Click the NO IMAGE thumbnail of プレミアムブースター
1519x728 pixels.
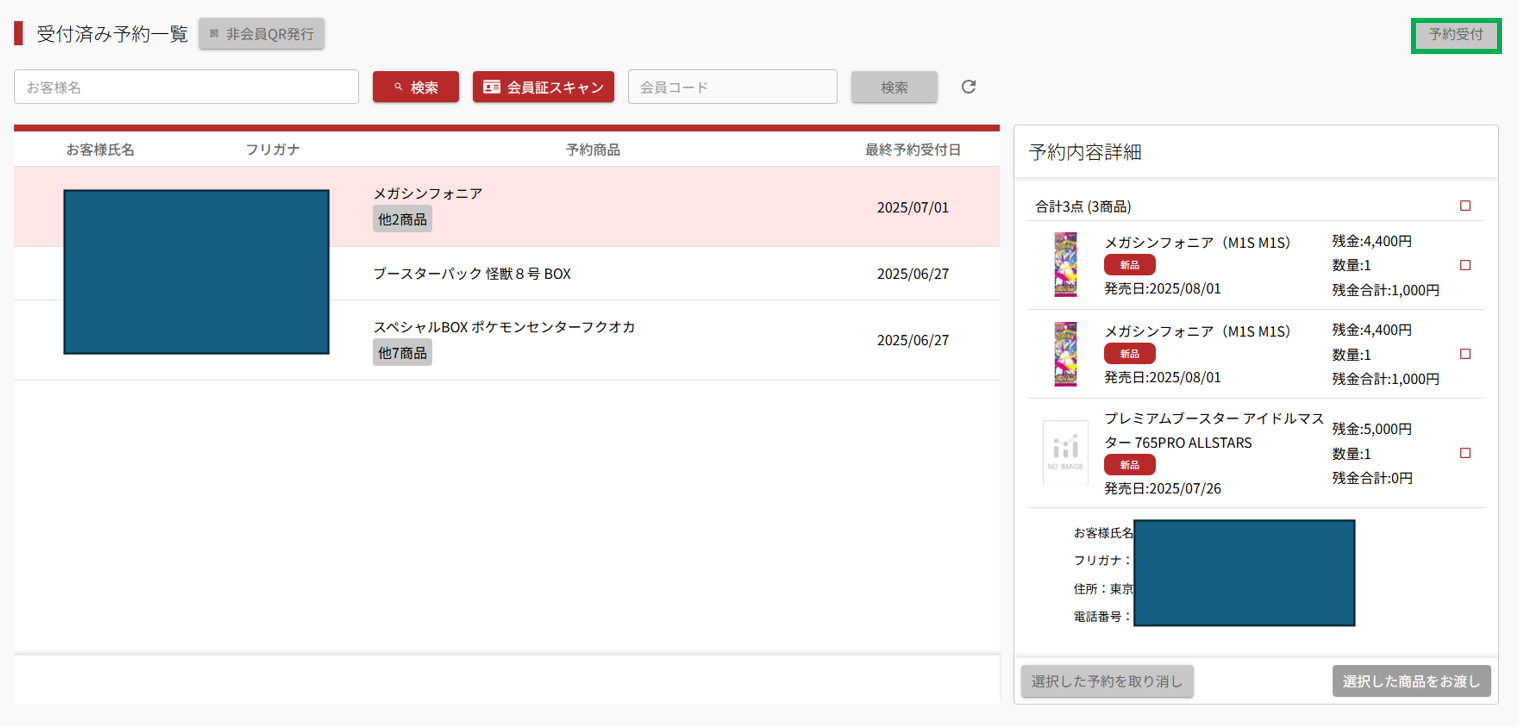(1065, 453)
